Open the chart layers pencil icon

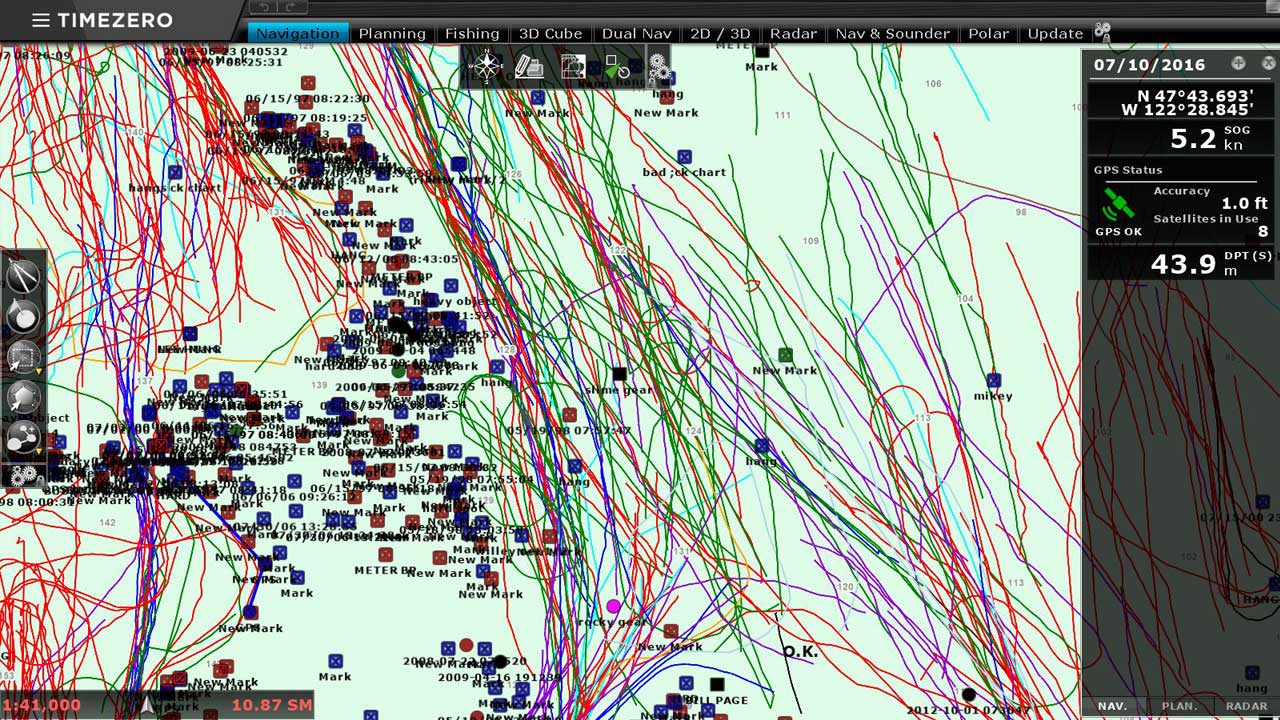pyautogui.click(x=529, y=67)
